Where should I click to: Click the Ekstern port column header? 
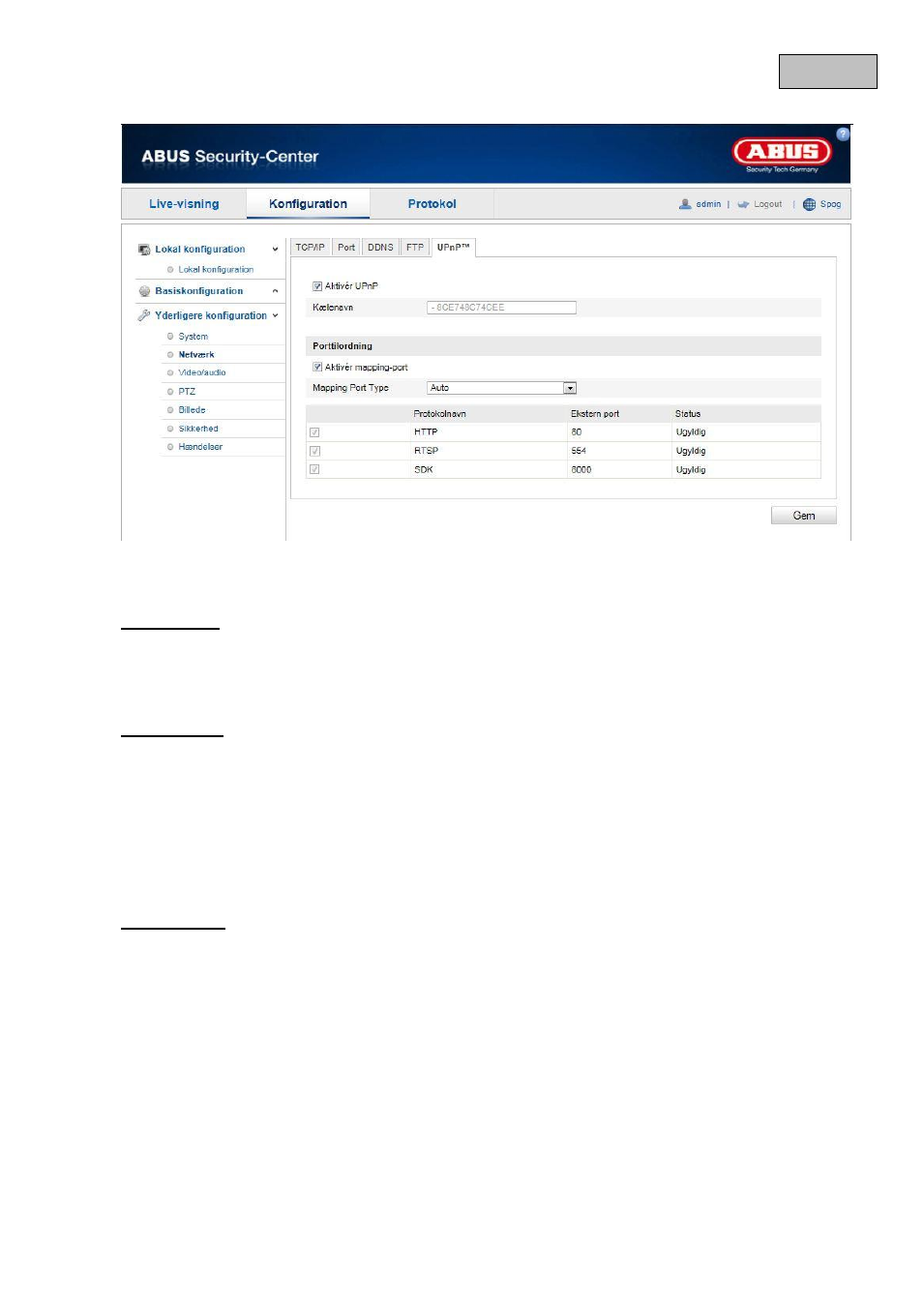pyautogui.click(x=595, y=414)
